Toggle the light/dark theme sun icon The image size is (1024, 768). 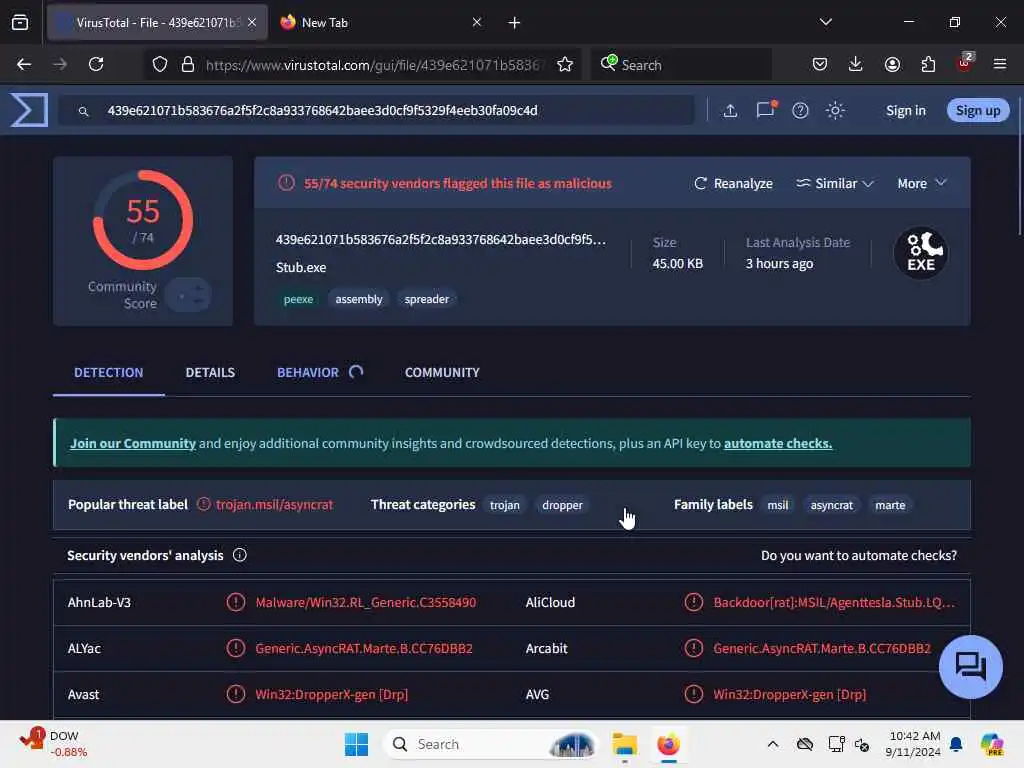coord(835,110)
